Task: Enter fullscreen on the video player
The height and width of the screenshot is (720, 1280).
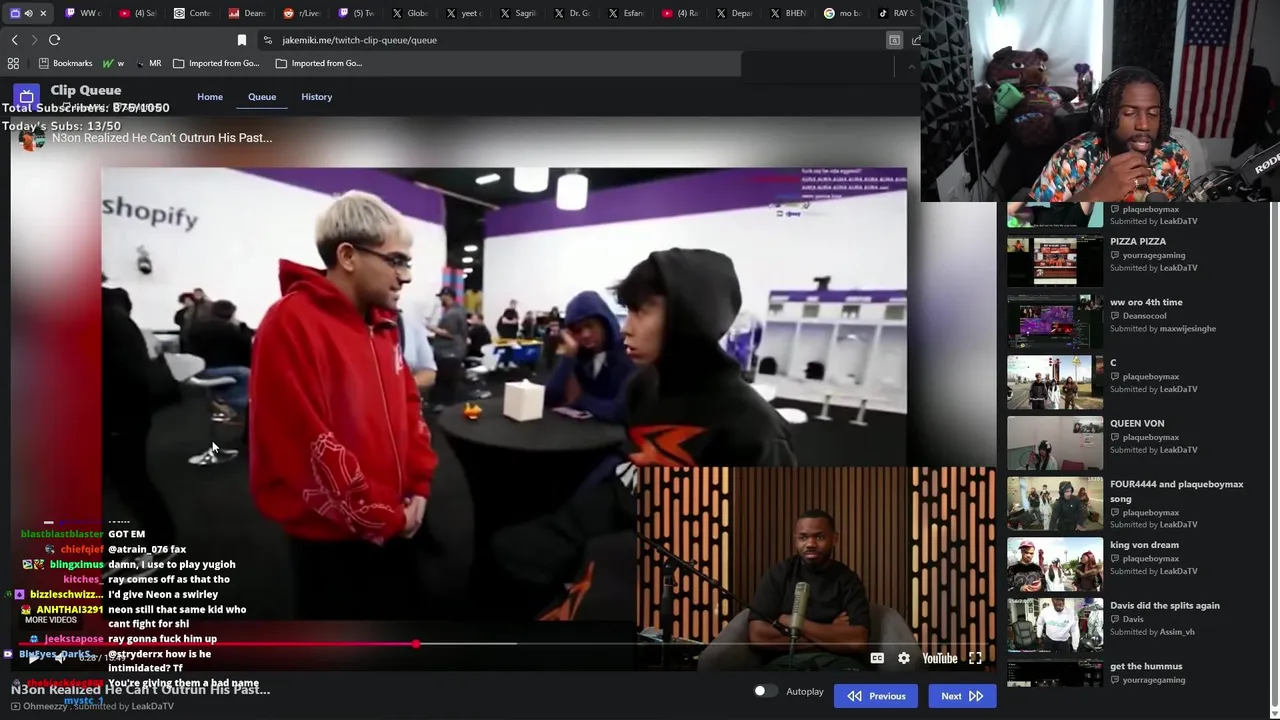Action: coord(975,658)
